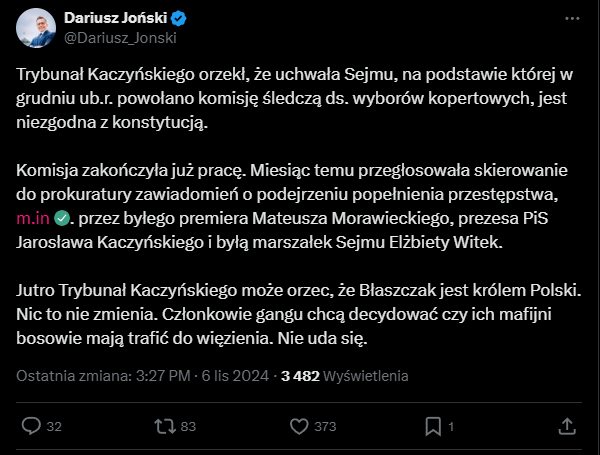
Task: View the 3 482 Wyświetlenia analytics
Action: (344, 376)
